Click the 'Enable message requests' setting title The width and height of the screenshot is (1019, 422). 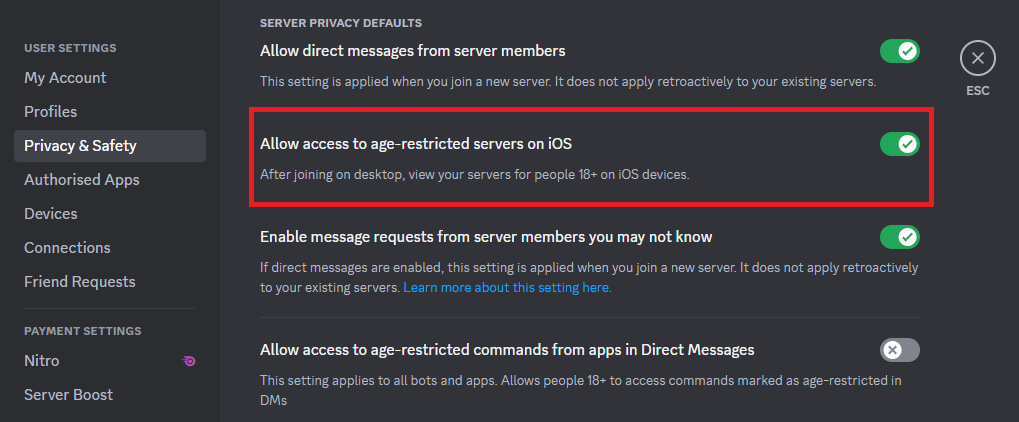click(x=485, y=237)
